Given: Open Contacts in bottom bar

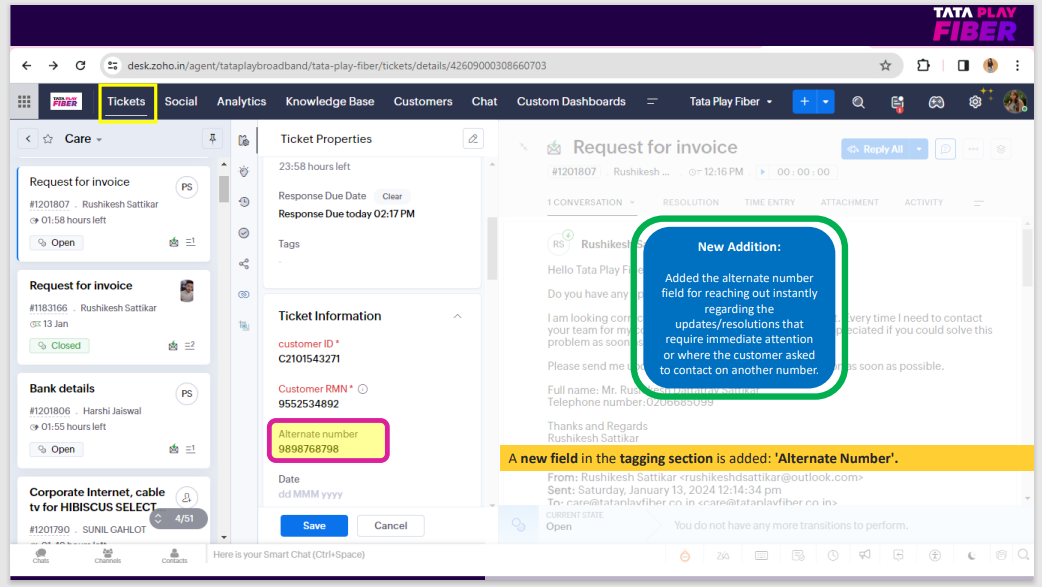Looking at the screenshot, I should pos(174,556).
